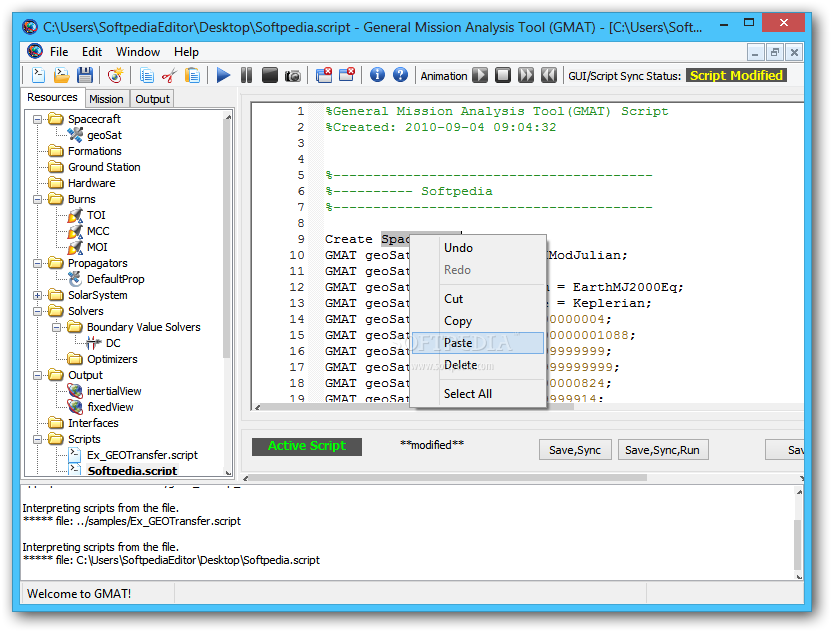Save script using the floppy disk icon
The image size is (832, 632).
tap(85, 75)
